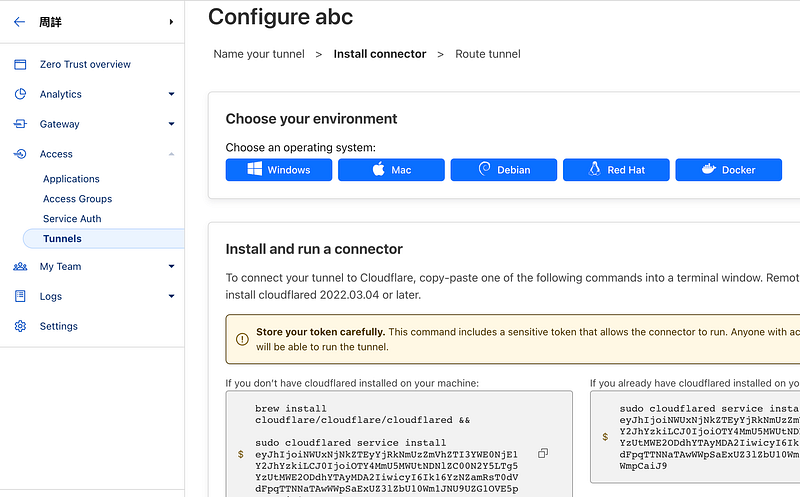This screenshot has width=800, height=497.
Task: Click the sudo cloudflared service command block on right
Action: (695, 437)
